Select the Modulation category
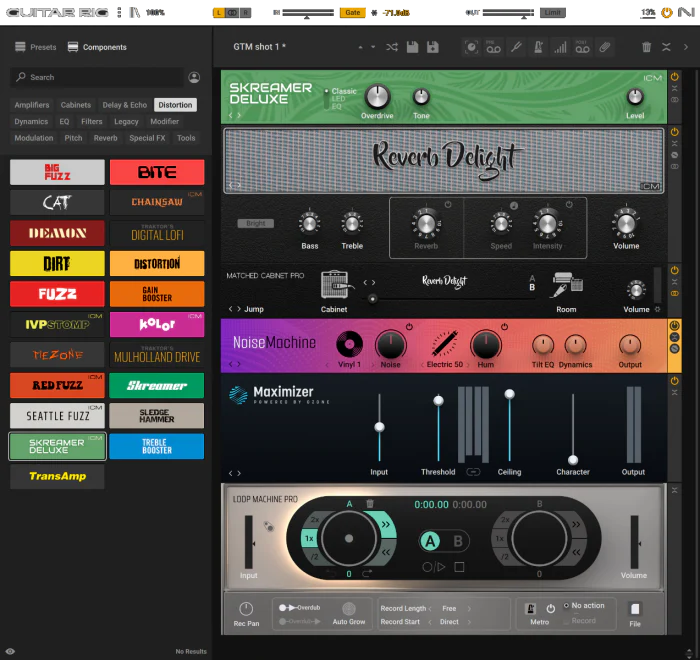This screenshot has height=660, width=700. (33, 138)
